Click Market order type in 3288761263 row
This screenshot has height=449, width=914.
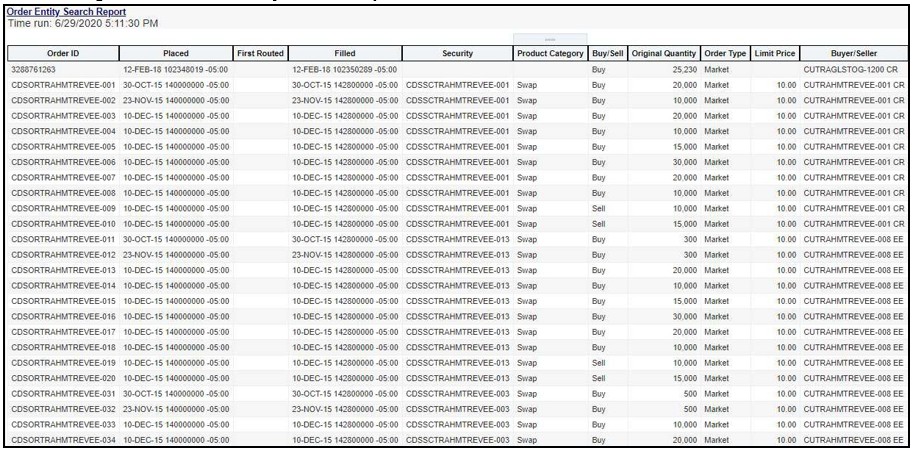pos(716,69)
